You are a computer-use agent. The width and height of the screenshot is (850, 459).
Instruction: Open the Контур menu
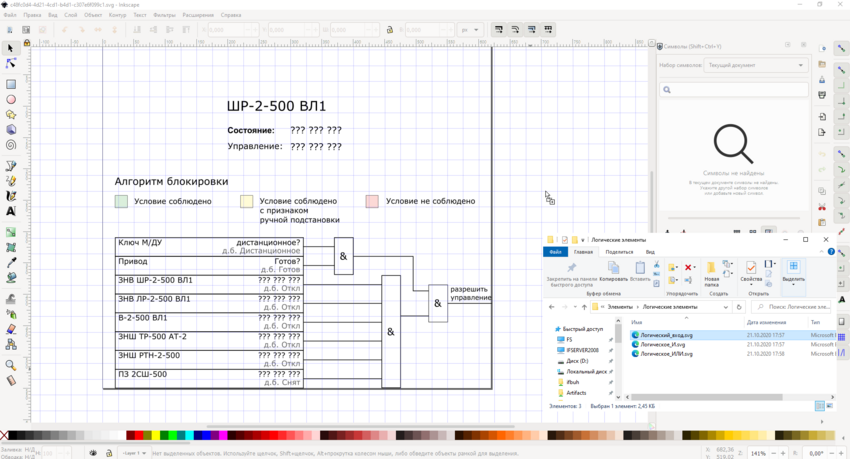pos(117,15)
